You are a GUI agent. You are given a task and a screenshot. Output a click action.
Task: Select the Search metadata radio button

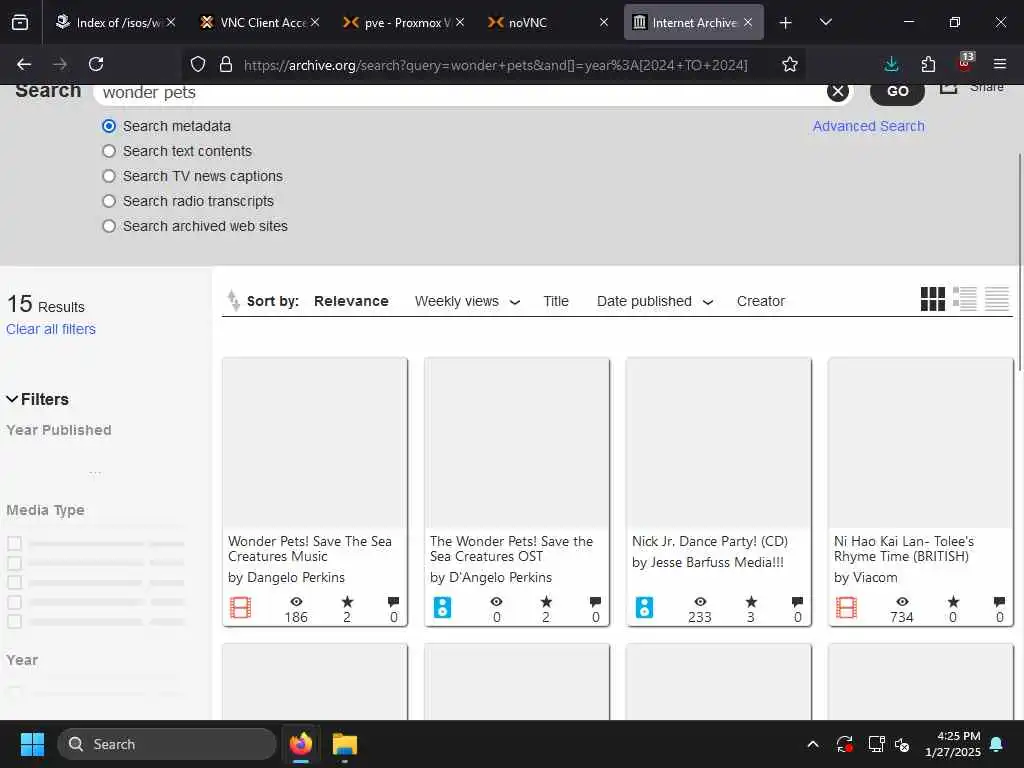pos(109,126)
